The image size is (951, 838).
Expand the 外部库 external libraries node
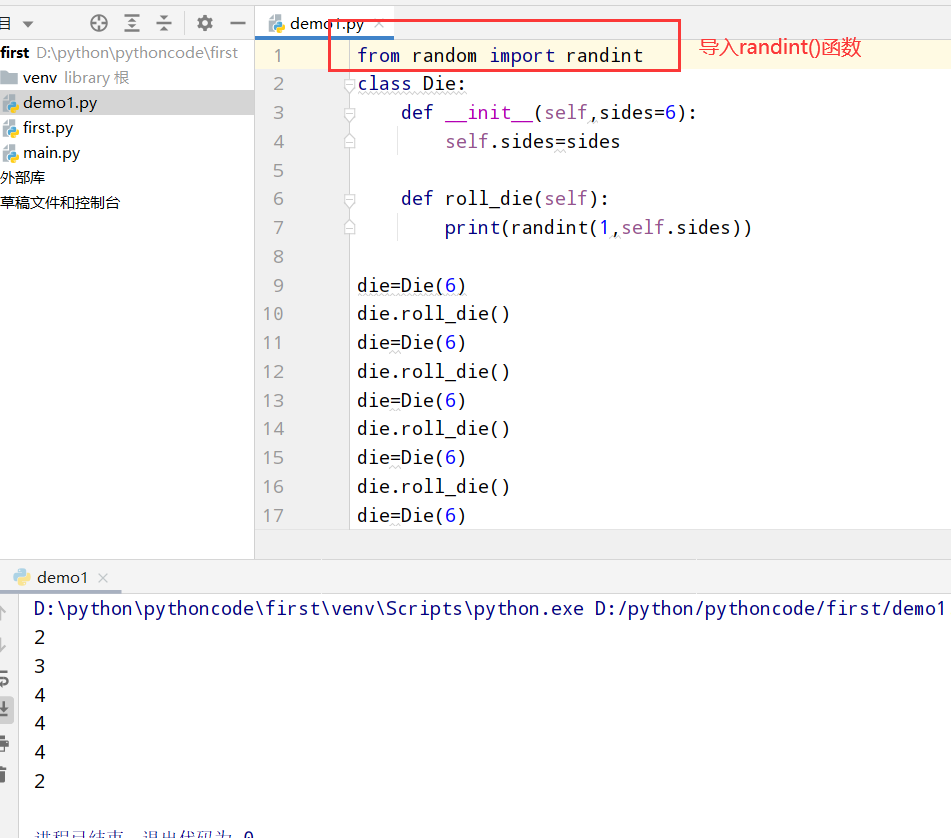tap(22, 178)
